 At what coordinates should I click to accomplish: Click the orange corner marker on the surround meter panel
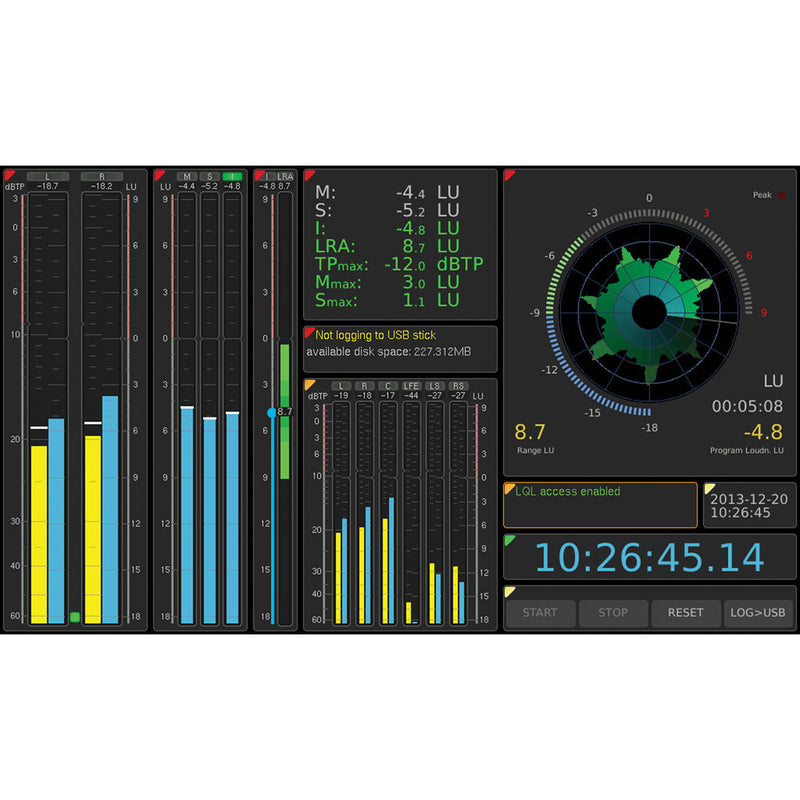309,384
